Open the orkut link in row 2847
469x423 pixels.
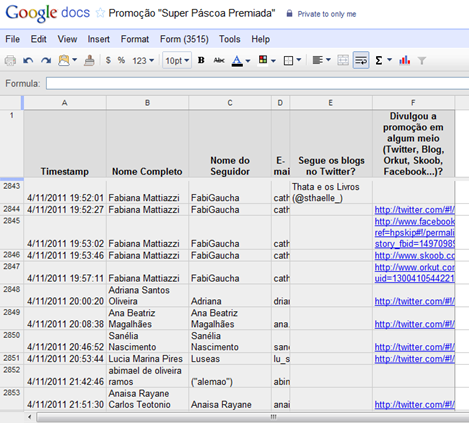pos(414,272)
